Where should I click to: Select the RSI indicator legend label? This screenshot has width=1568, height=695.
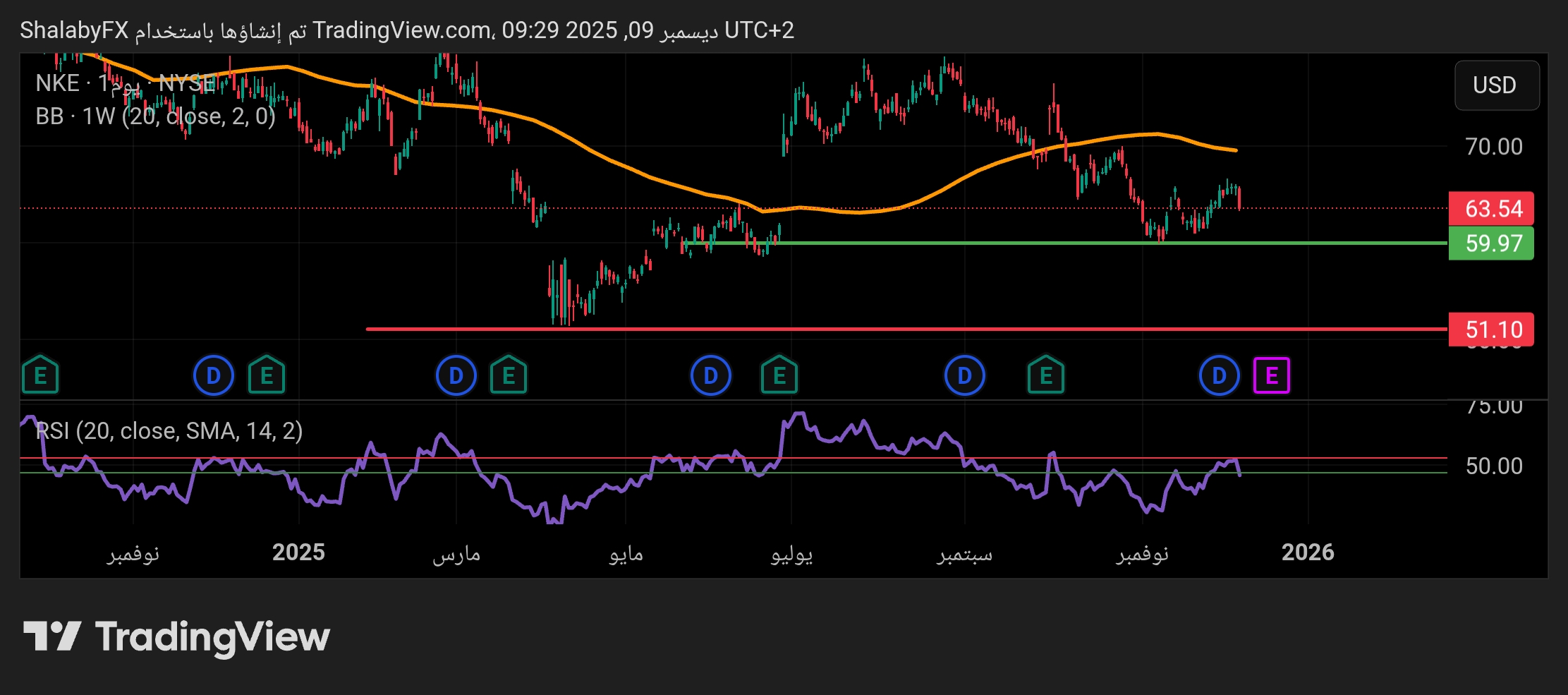pyautogui.click(x=169, y=430)
